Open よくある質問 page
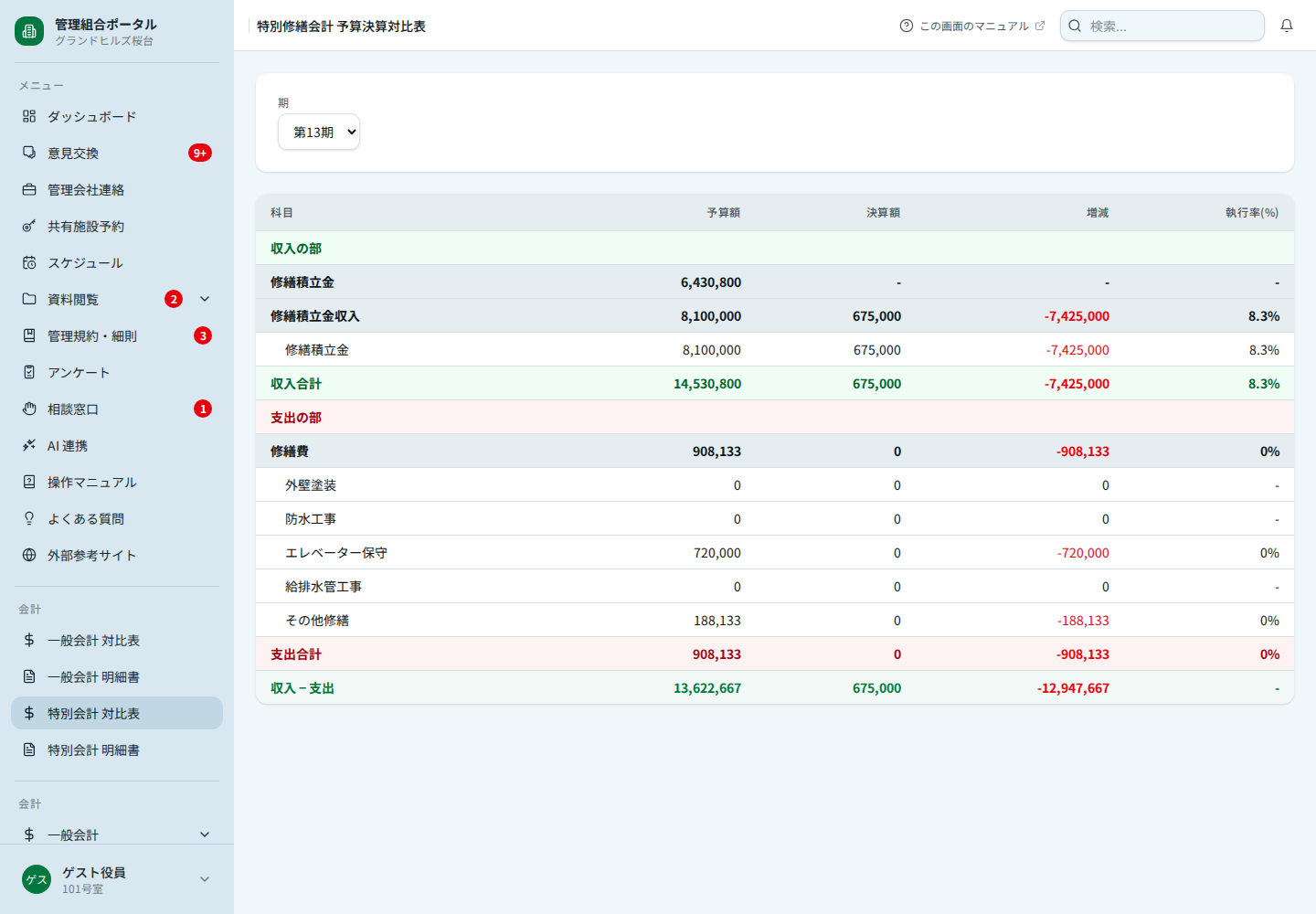 coord(117,518)
